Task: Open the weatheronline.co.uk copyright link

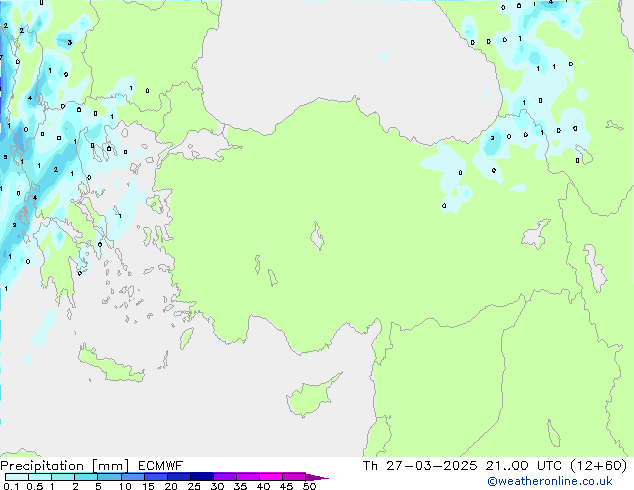Action: pos(549,481)
